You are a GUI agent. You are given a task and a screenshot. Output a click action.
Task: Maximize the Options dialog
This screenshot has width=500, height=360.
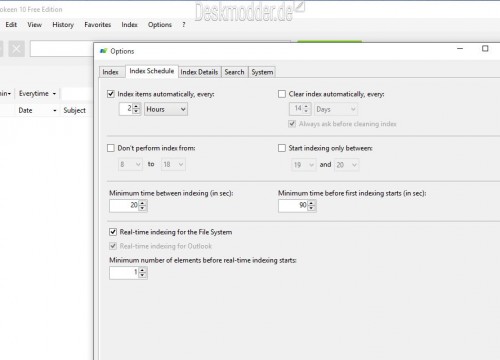(x=485, y=49)
